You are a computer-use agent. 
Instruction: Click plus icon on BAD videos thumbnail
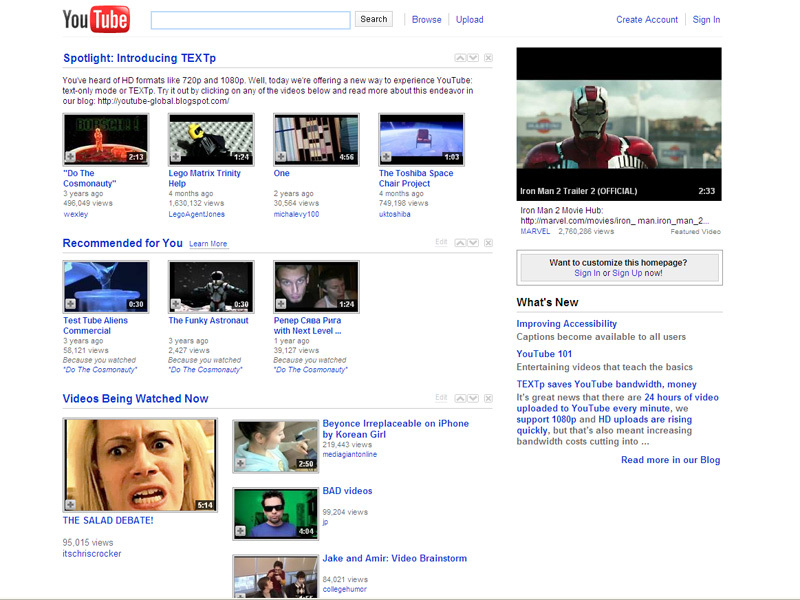240,531
